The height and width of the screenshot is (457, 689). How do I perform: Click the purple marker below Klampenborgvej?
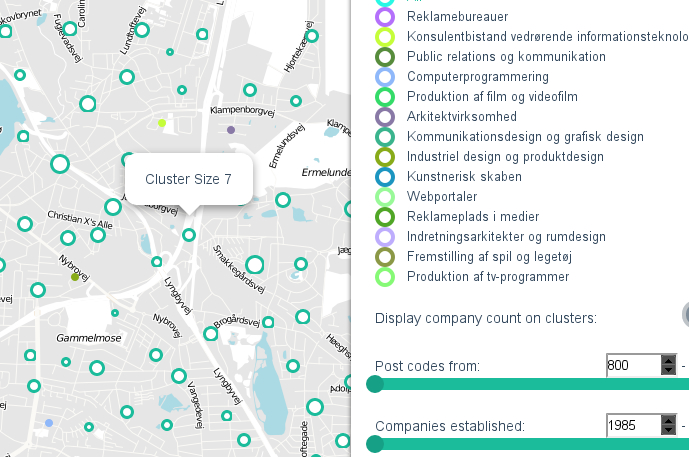(231, 130)
